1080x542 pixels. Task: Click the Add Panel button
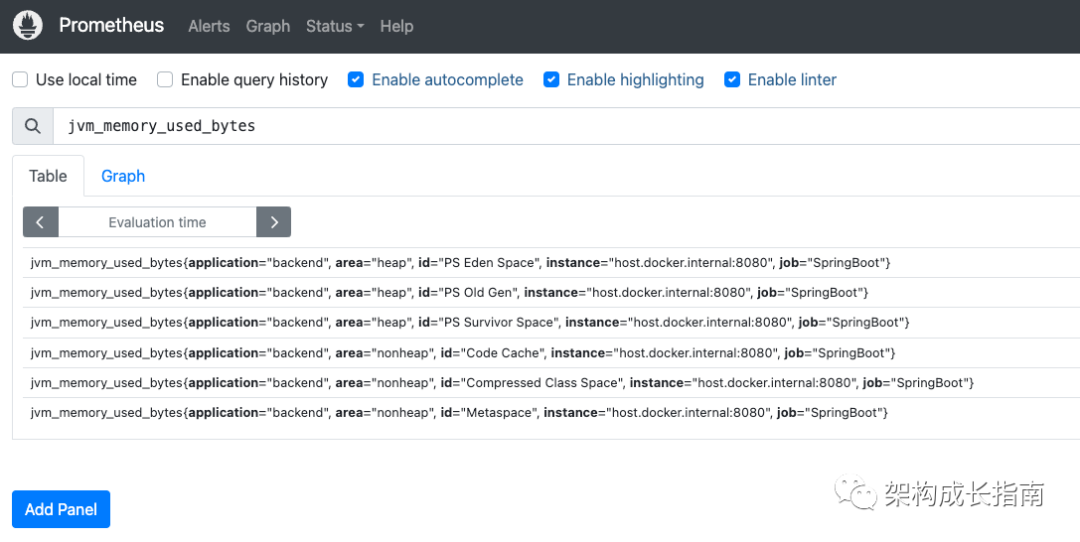pos(61,509)
